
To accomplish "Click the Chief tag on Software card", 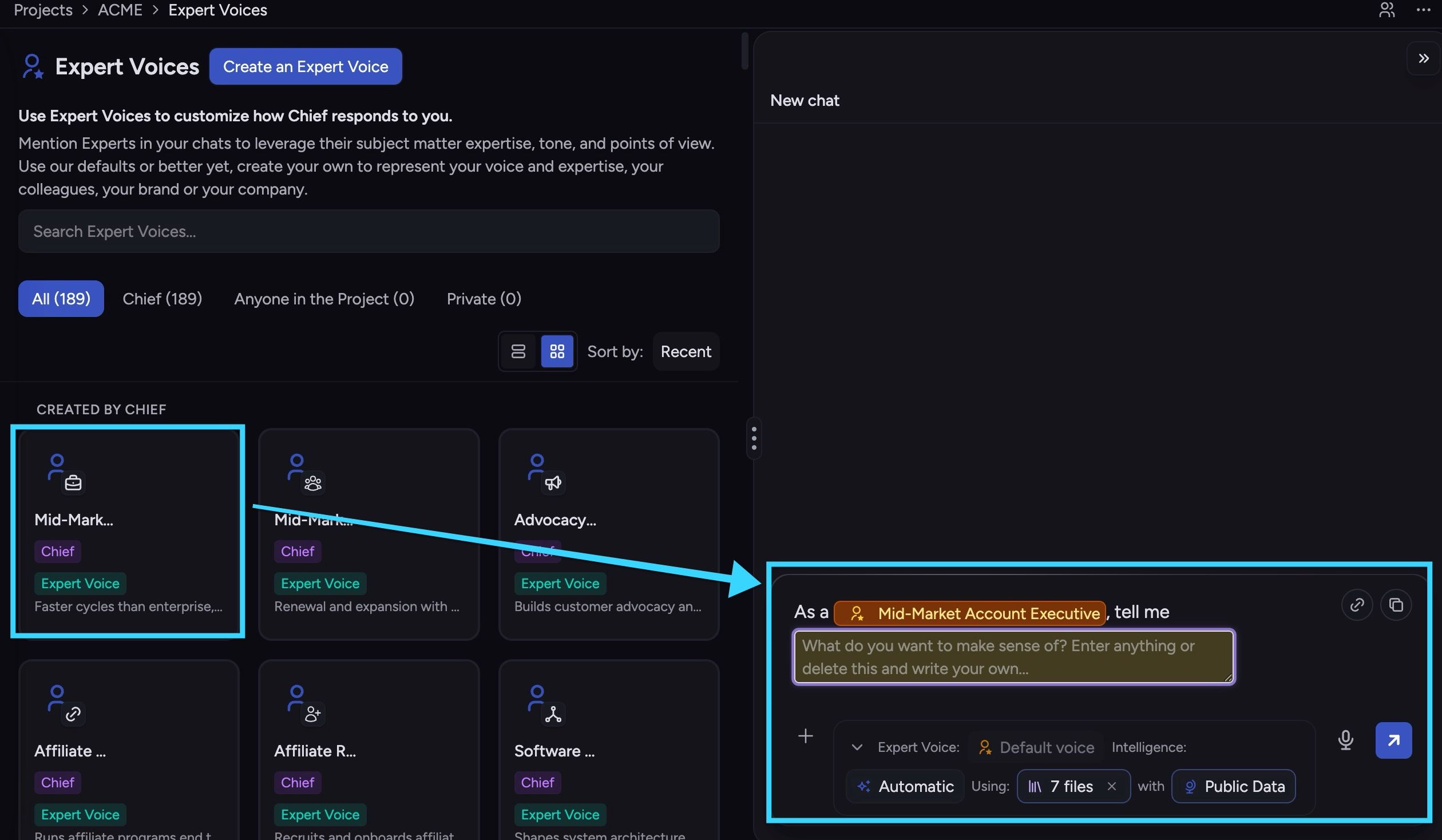I will point(537,782).
